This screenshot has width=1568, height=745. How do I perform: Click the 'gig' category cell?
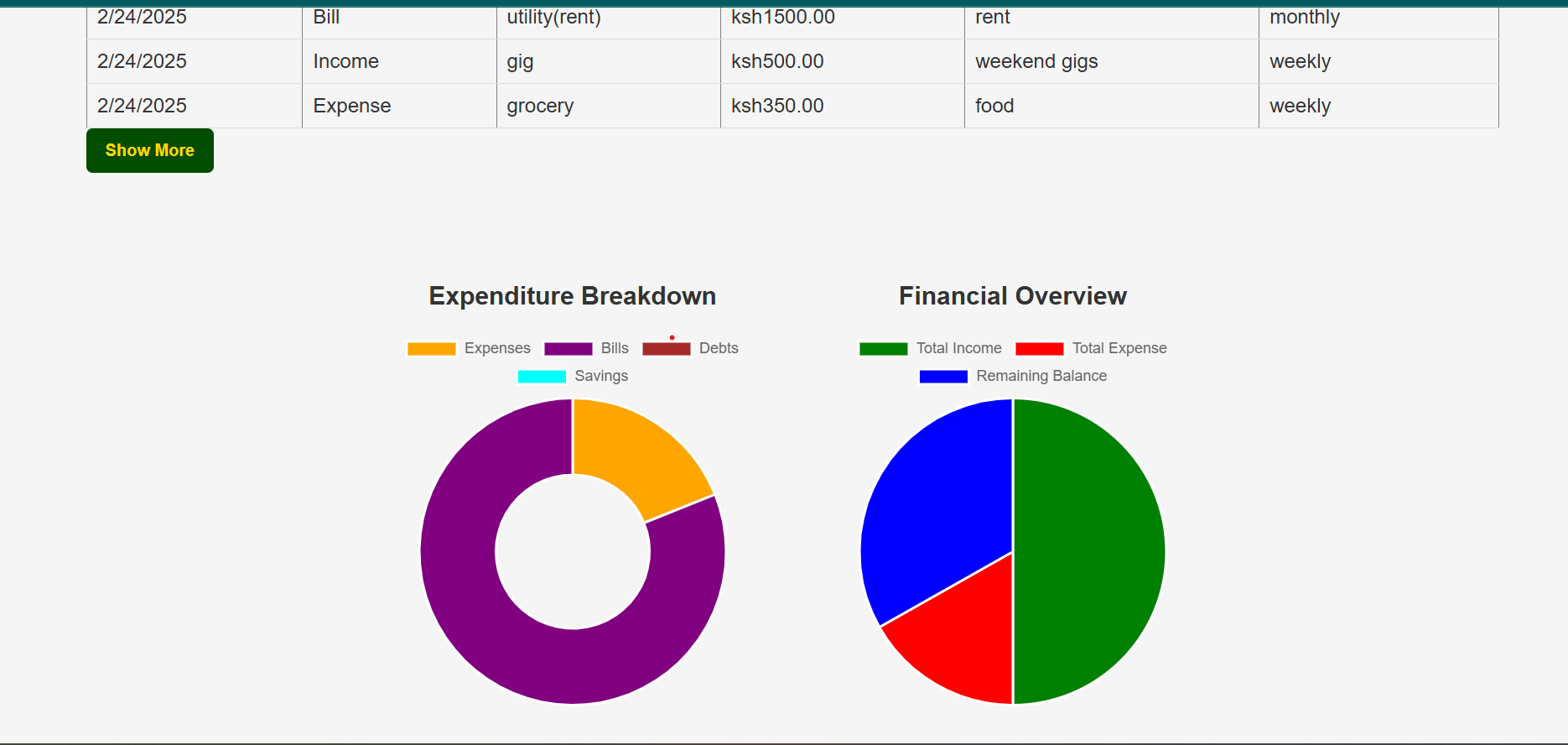tap(609, 61)
